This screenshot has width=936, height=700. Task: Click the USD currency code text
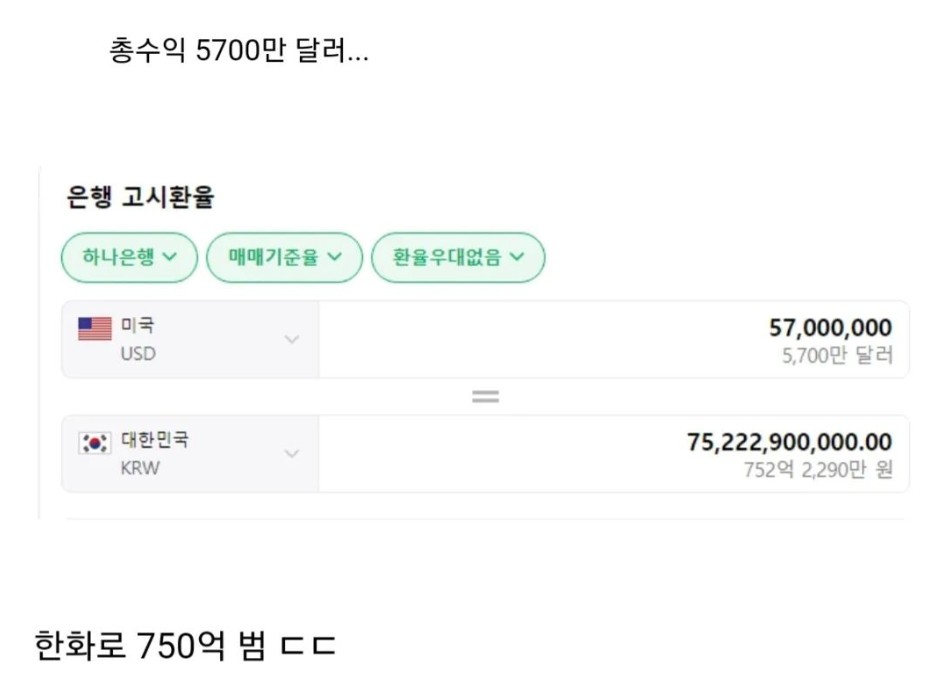[138, 354]
